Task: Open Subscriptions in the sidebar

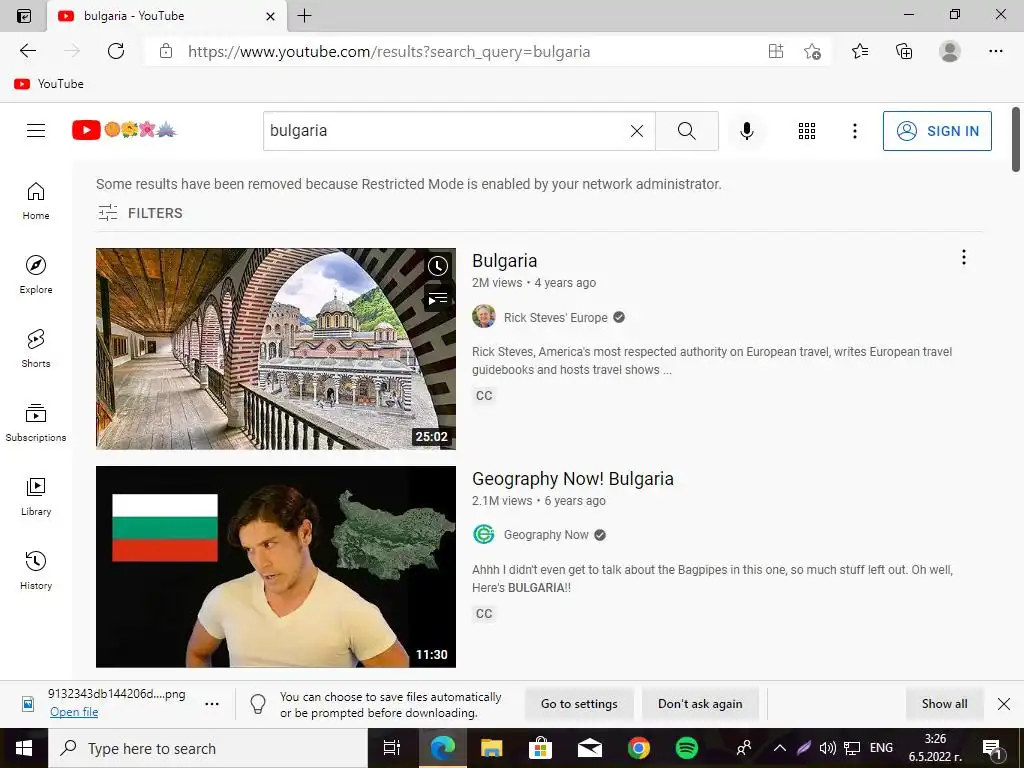Action: click(x=36, y=423)
